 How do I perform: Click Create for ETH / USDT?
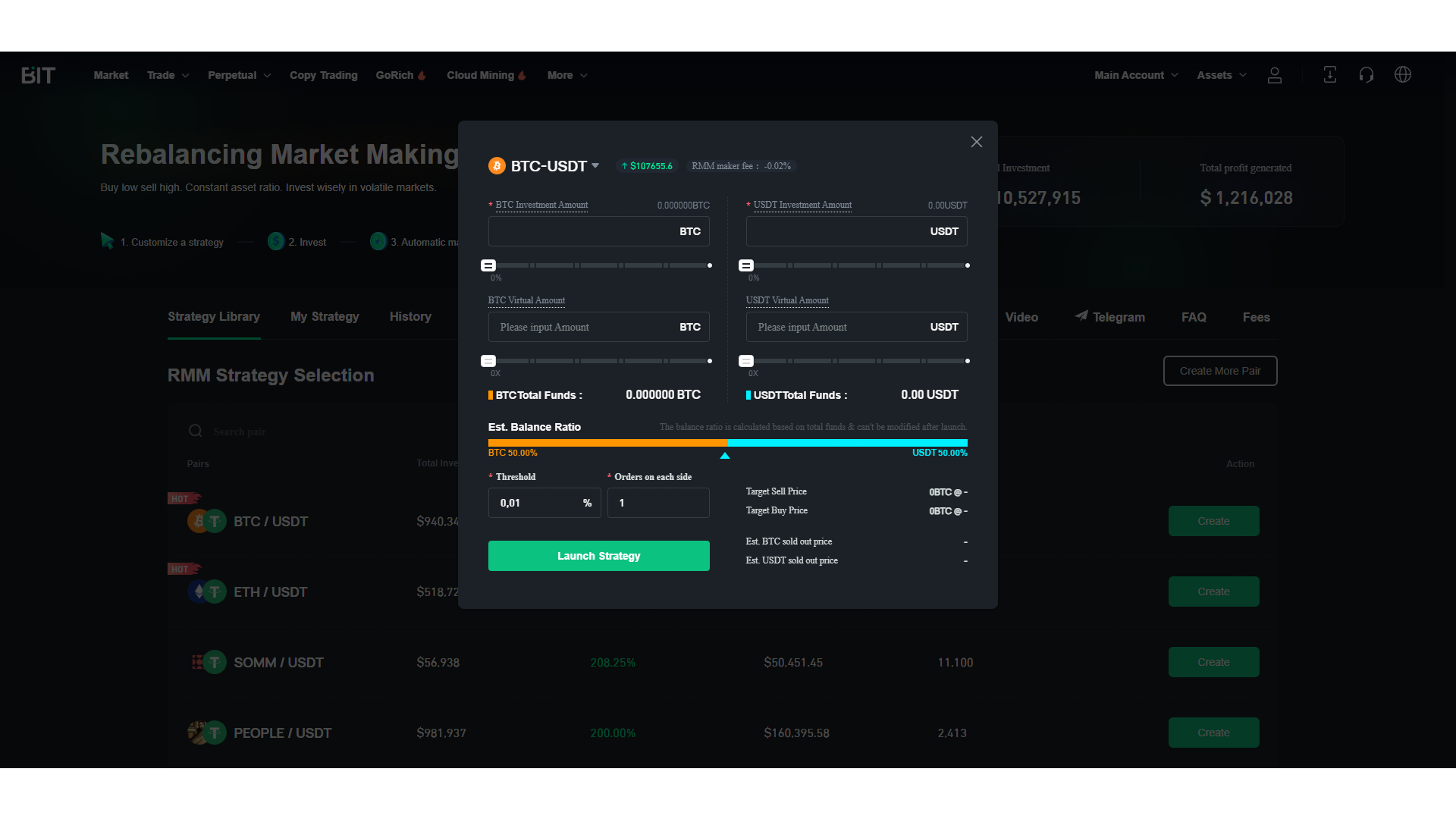[1213, 591]
